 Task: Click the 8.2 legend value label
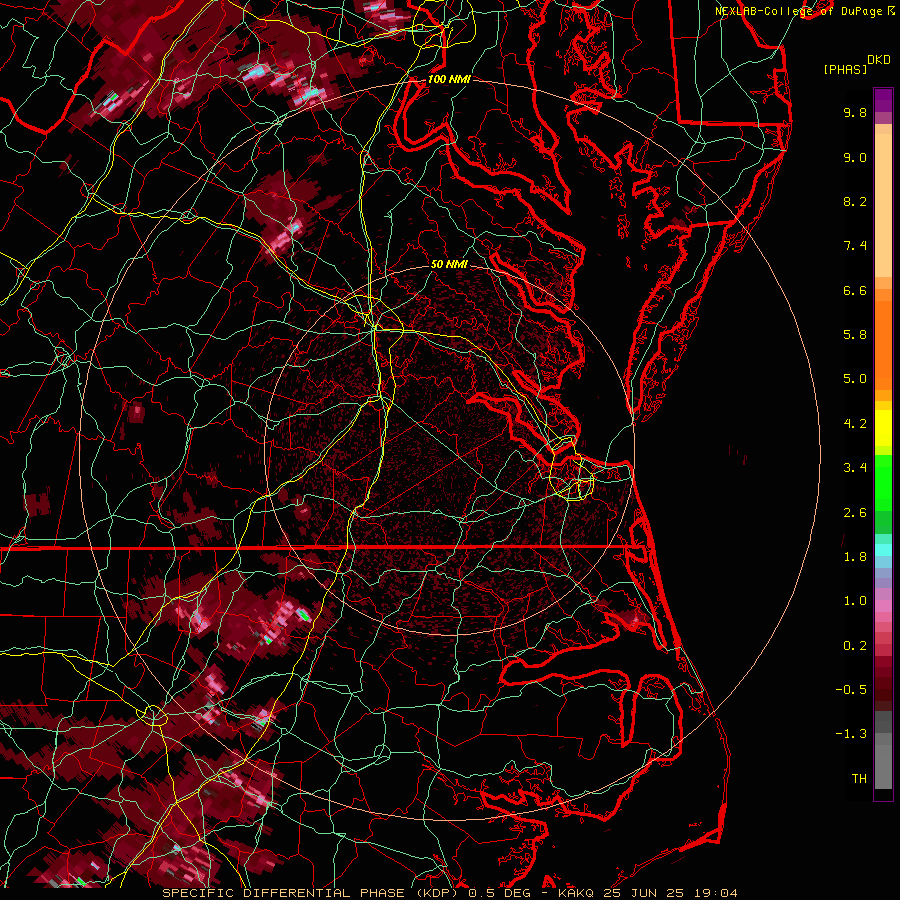coord(855,201)
